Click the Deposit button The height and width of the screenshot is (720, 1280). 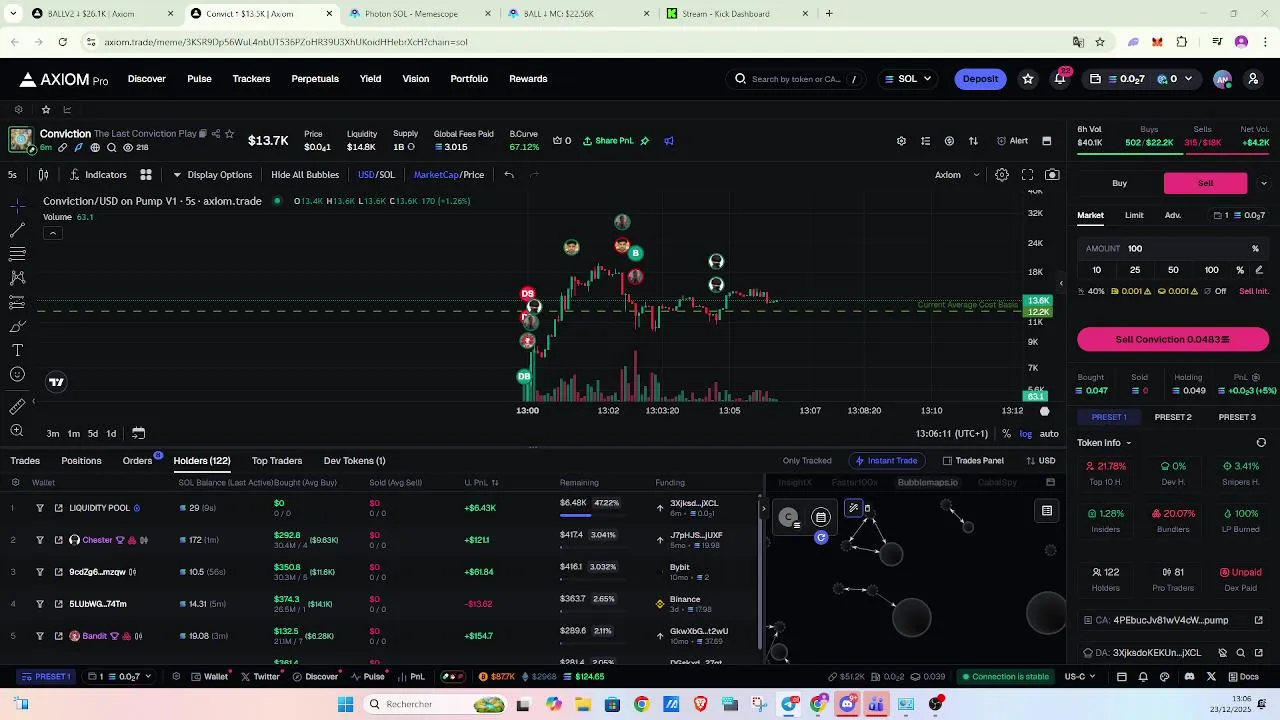click(x=980, y=79)
